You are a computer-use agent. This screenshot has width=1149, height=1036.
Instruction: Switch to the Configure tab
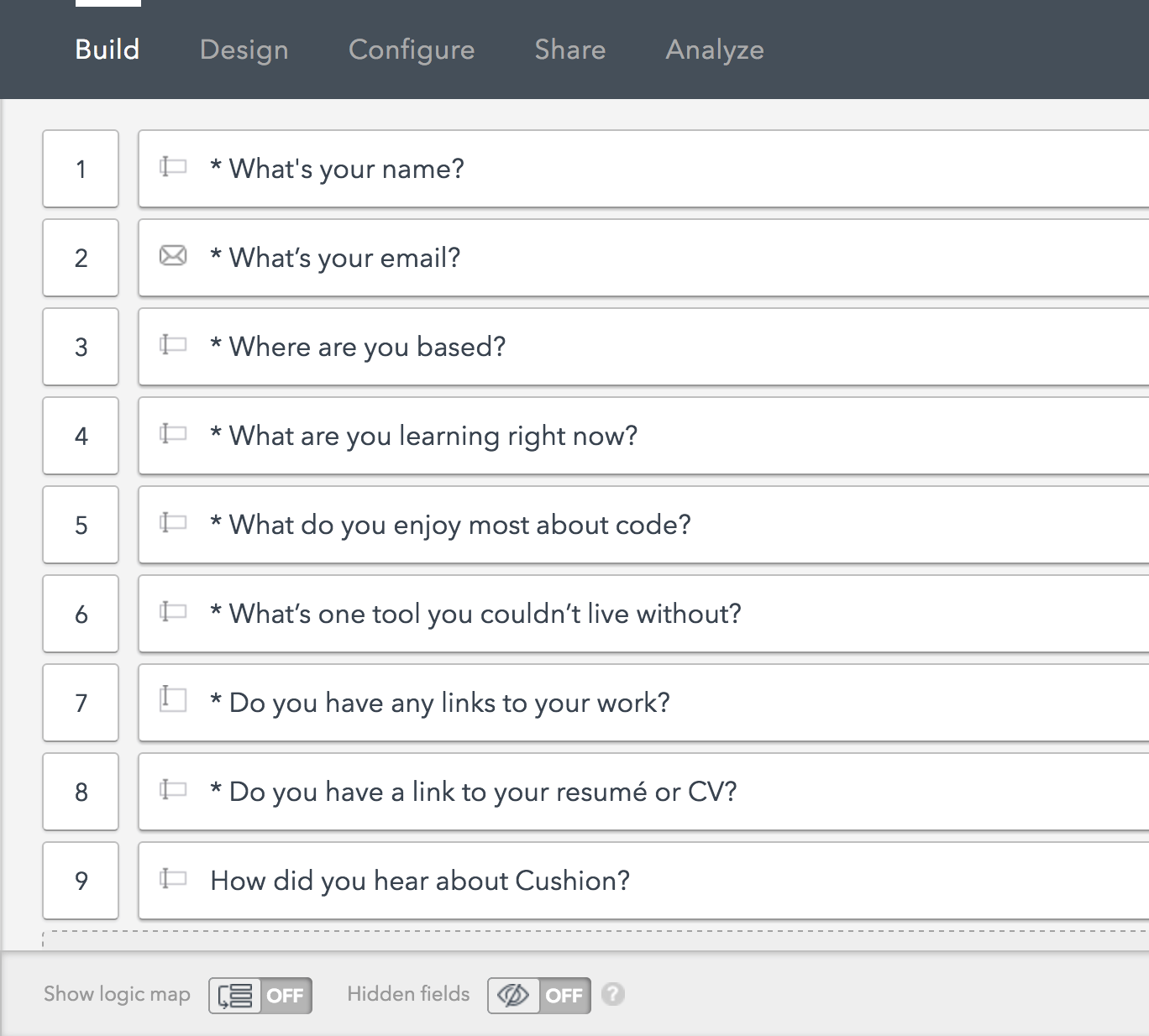tap(412, 50)
